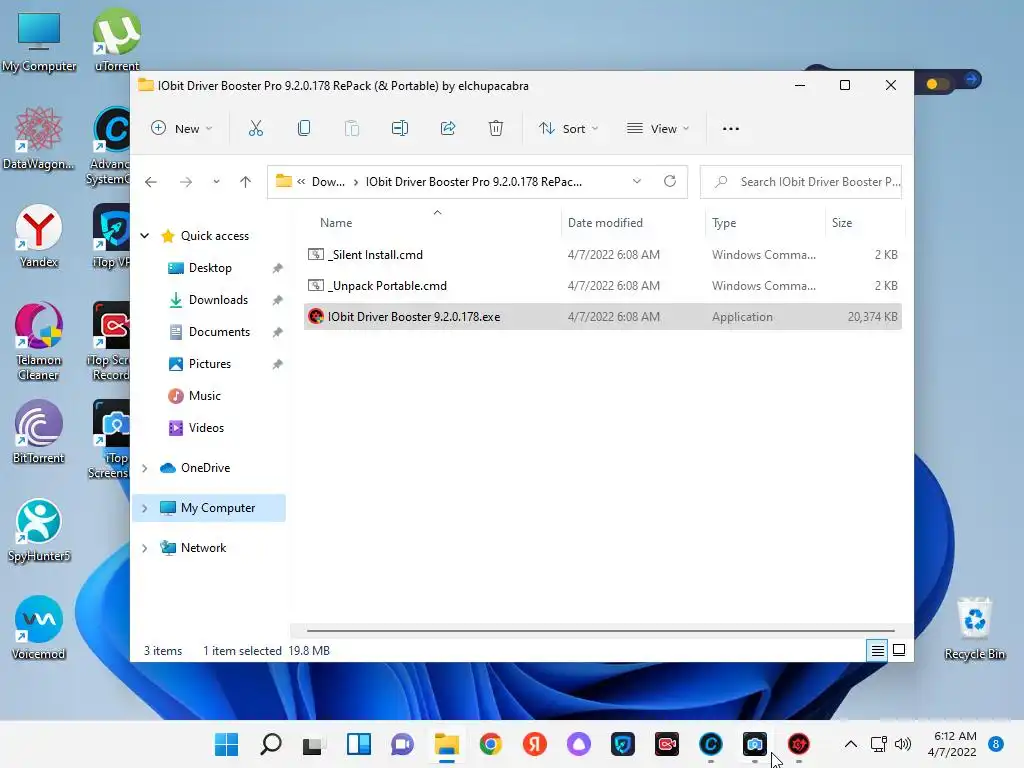Open File Explorer on taskbar

447,744
